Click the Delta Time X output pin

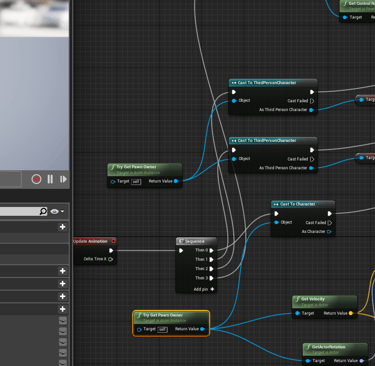click(x=111, y=259)
